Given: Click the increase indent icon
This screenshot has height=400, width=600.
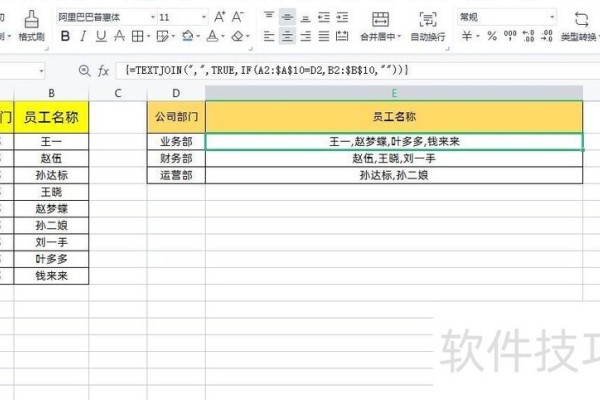Looking at the screenshot, I should tap(342, 17).
